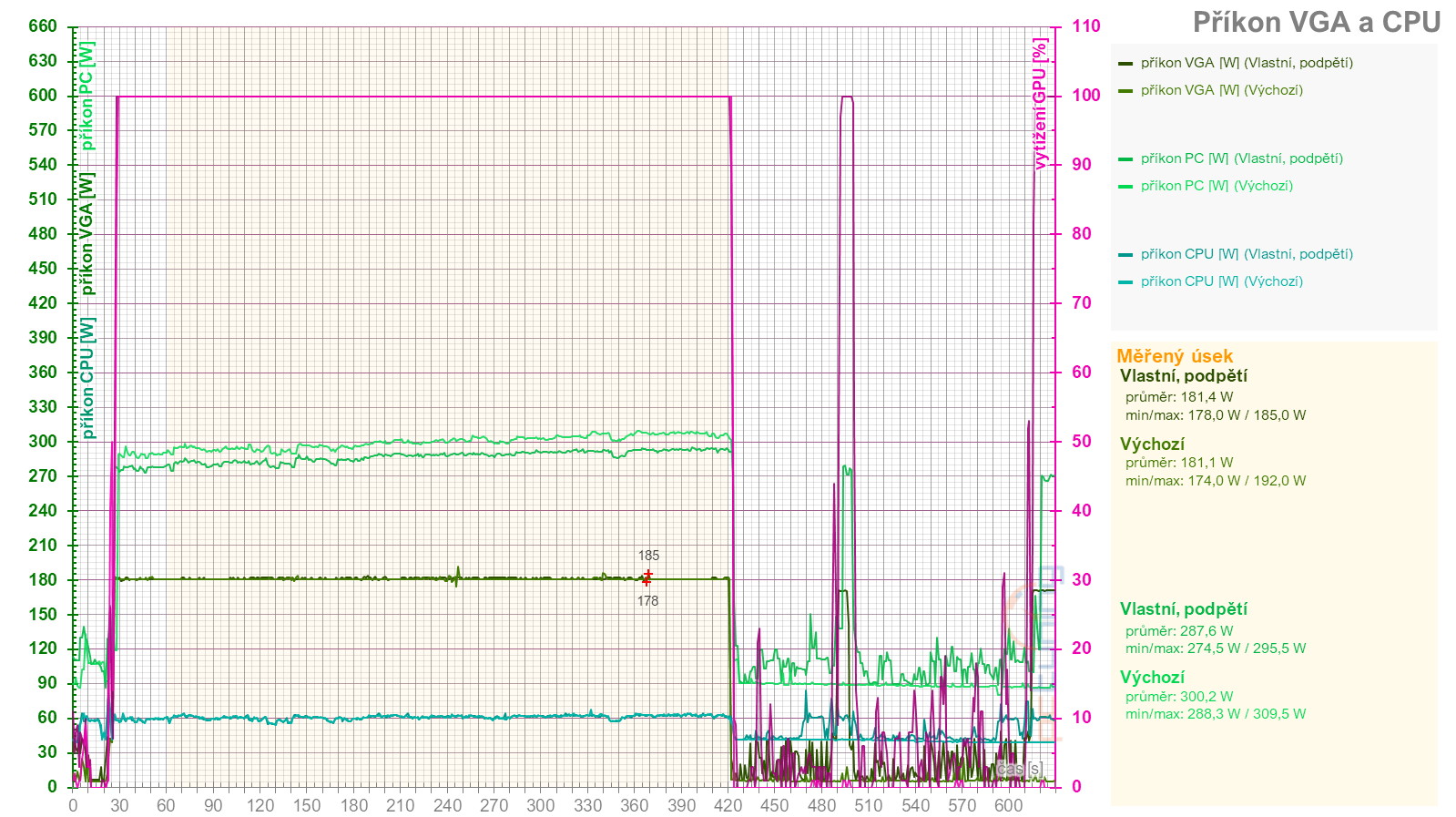The image size is (1456, 817).
Task: Click the 'průměr: 287,6 W' value
Action: click(x=1179, y=631)
